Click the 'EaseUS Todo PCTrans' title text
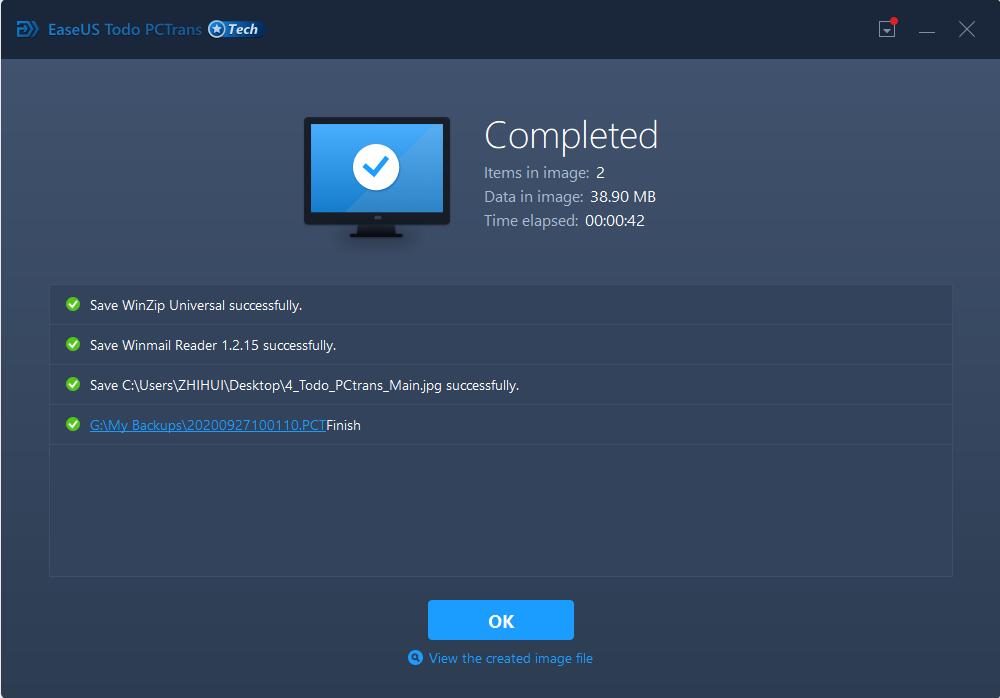This screenshot has height=698, width=1000. [125, 29]
